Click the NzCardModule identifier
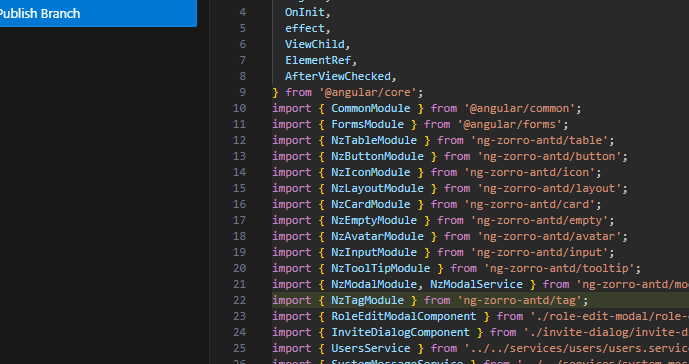This screenshot has width=689, height=364. pyautogui.click(x=370, y=204)
